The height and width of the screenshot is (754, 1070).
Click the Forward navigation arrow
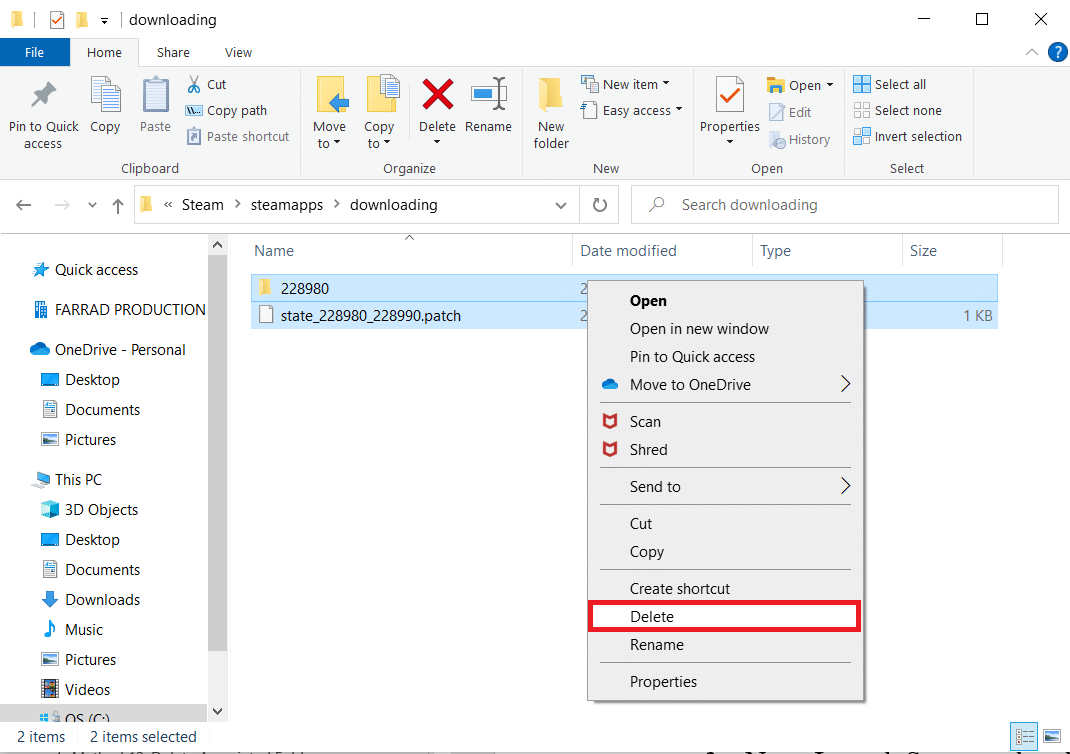click(62, 205)
